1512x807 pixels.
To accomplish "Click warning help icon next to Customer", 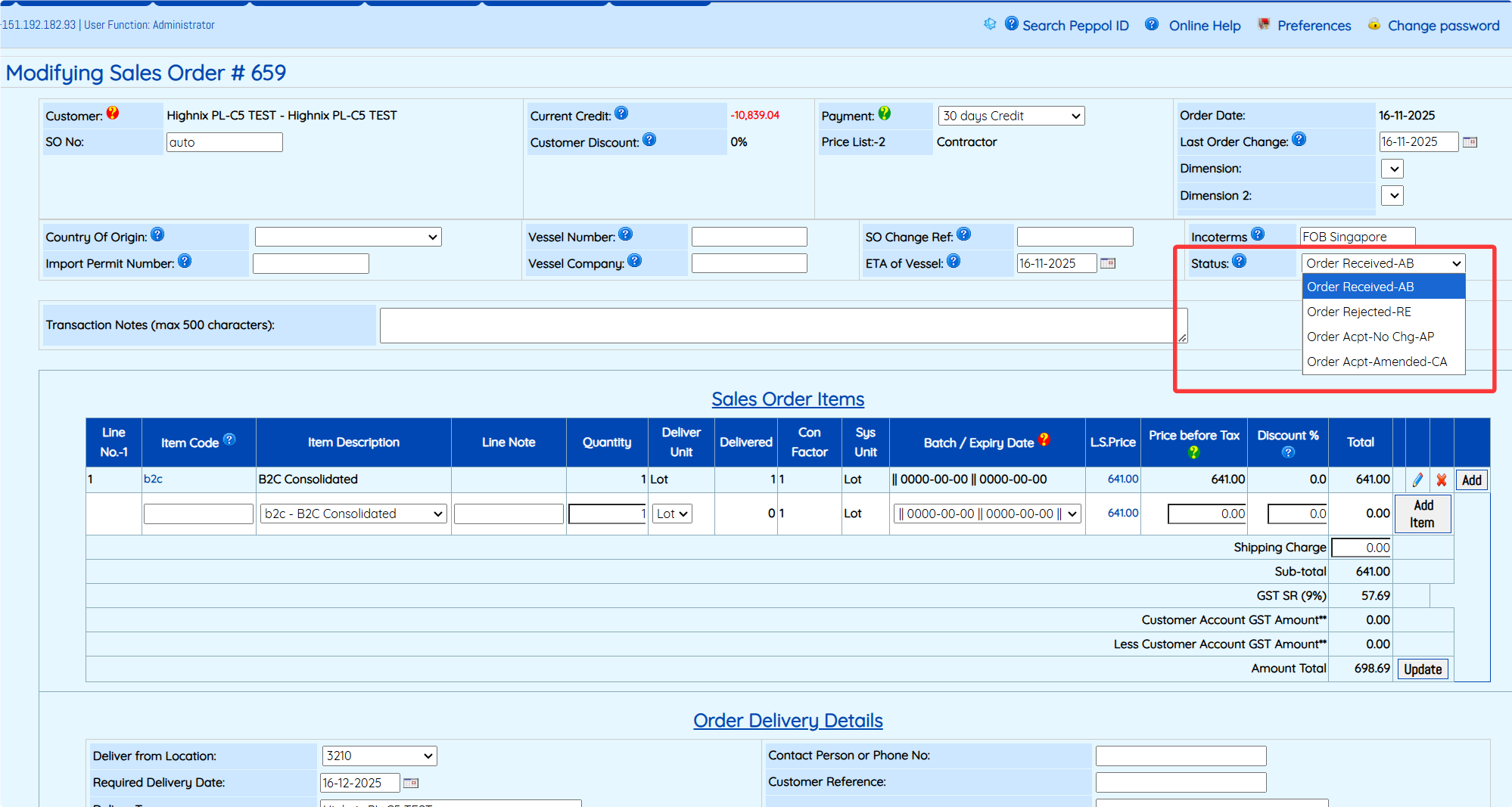I will (x=113, y=113).
